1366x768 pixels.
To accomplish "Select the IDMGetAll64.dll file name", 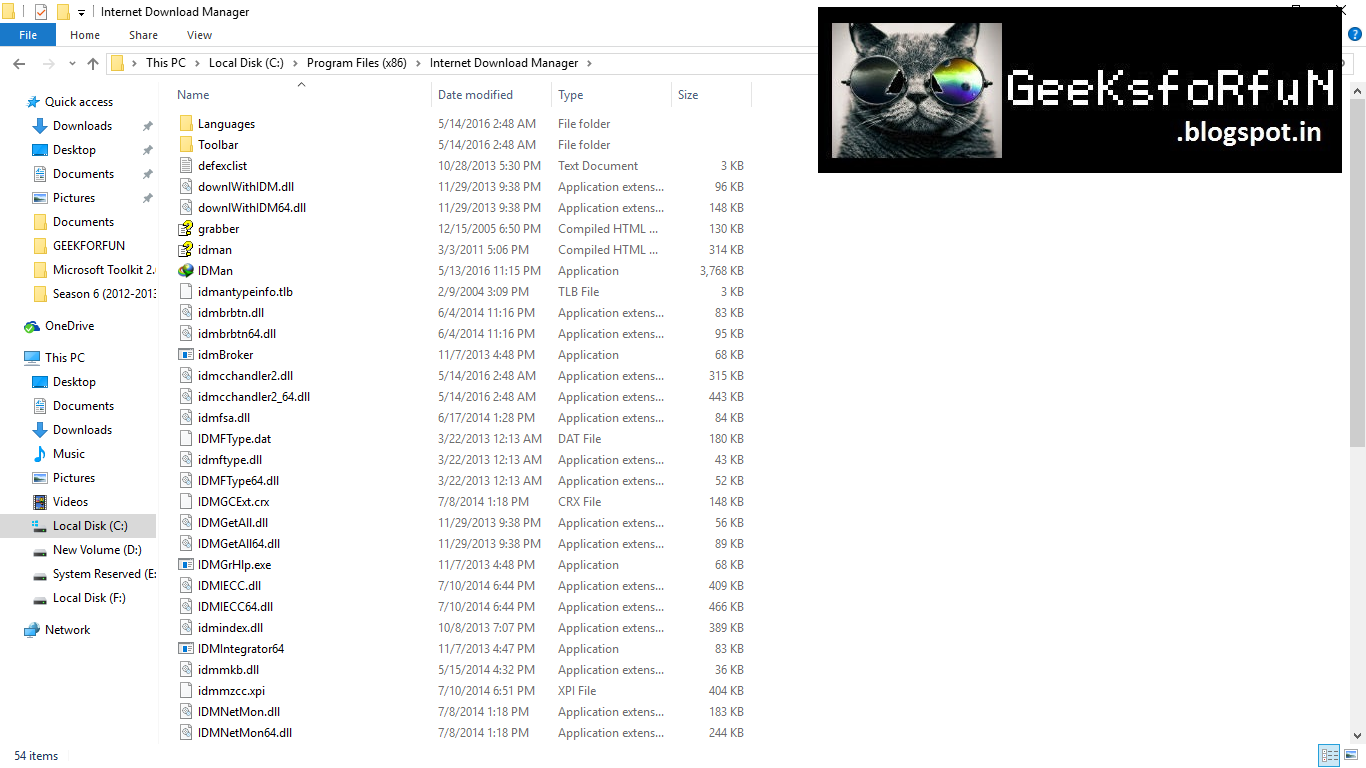I will pos(239,544).
